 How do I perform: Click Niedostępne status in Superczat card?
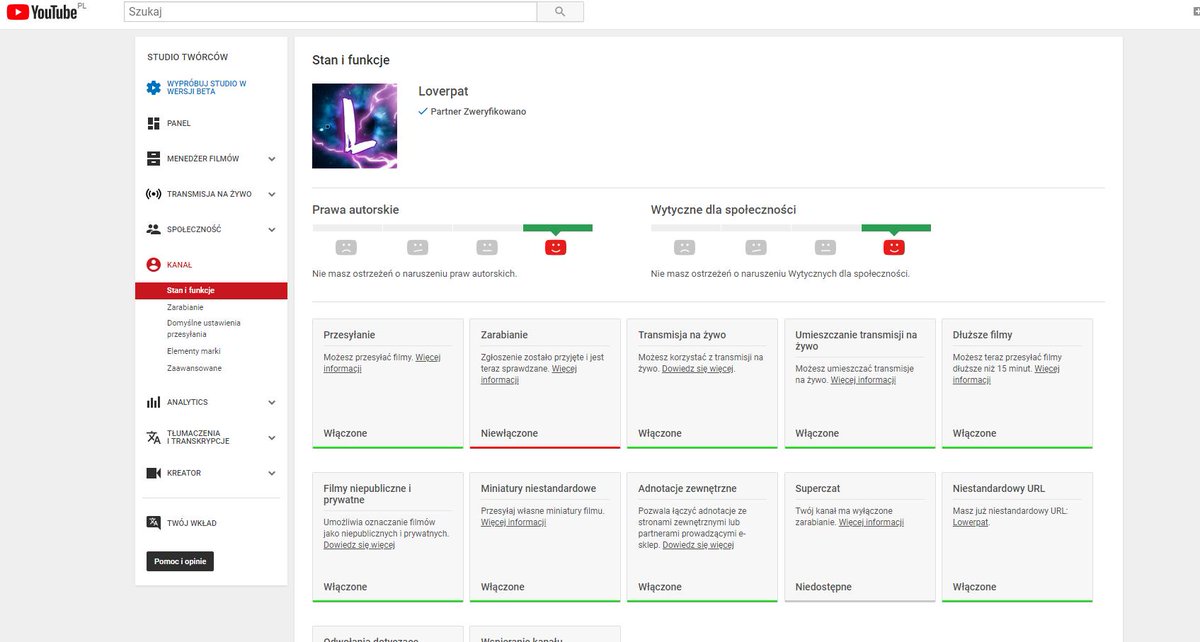tap(824, 588)
